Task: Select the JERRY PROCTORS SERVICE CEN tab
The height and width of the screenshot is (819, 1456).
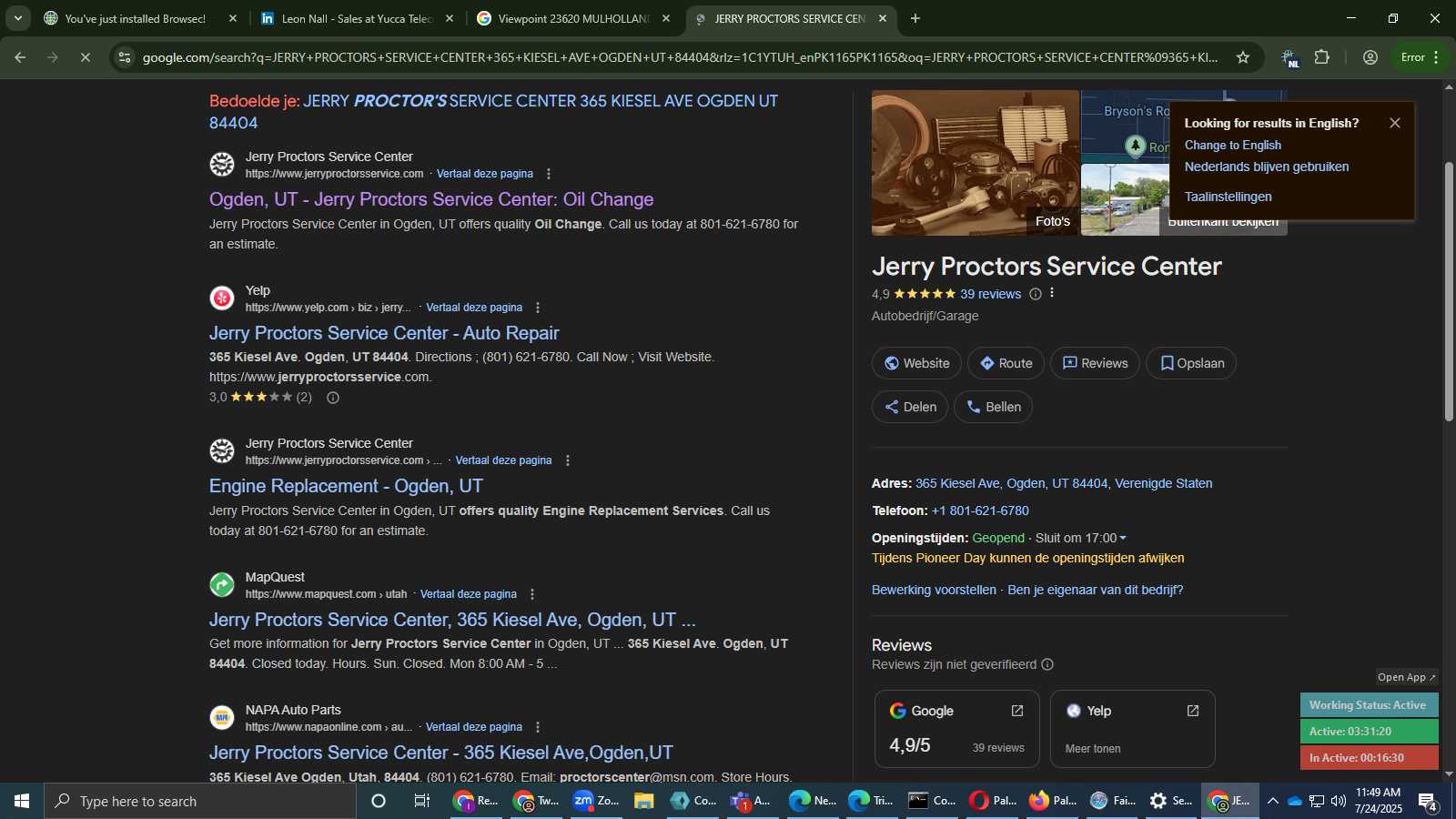Action: point(790,18)
